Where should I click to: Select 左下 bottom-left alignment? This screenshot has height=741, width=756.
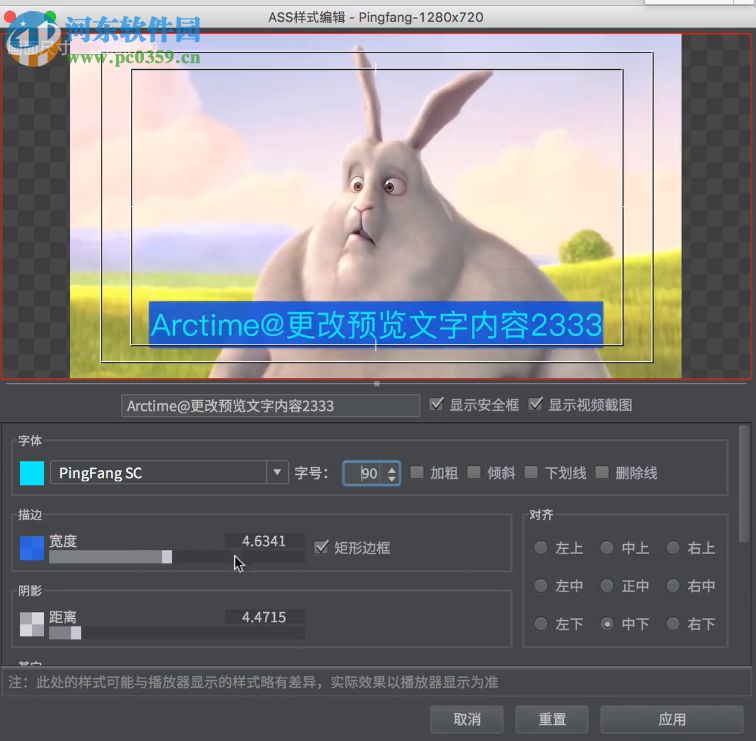[541, 624]
